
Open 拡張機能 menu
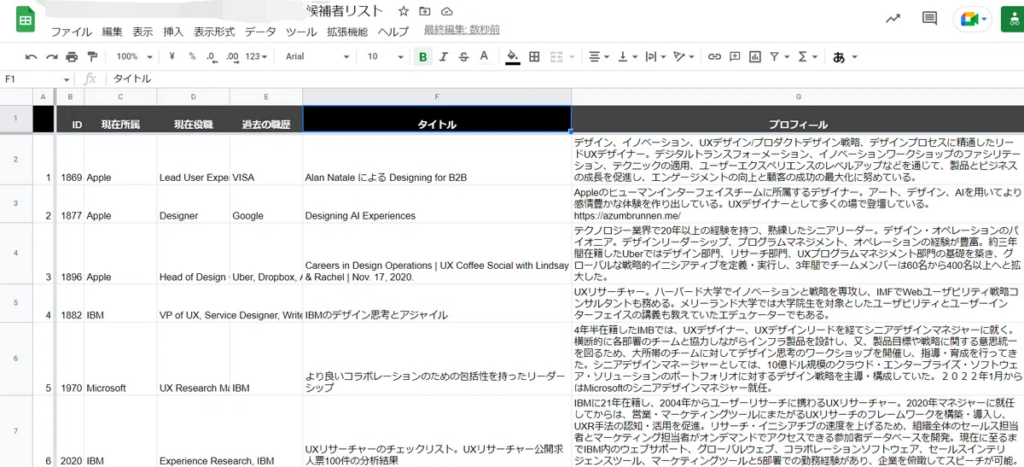click(347, 31)
